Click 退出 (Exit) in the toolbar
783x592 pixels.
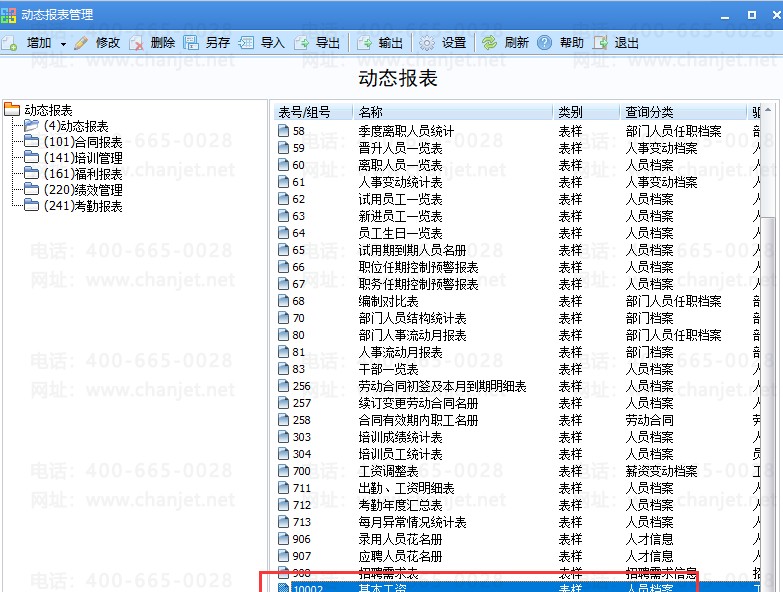600,43
